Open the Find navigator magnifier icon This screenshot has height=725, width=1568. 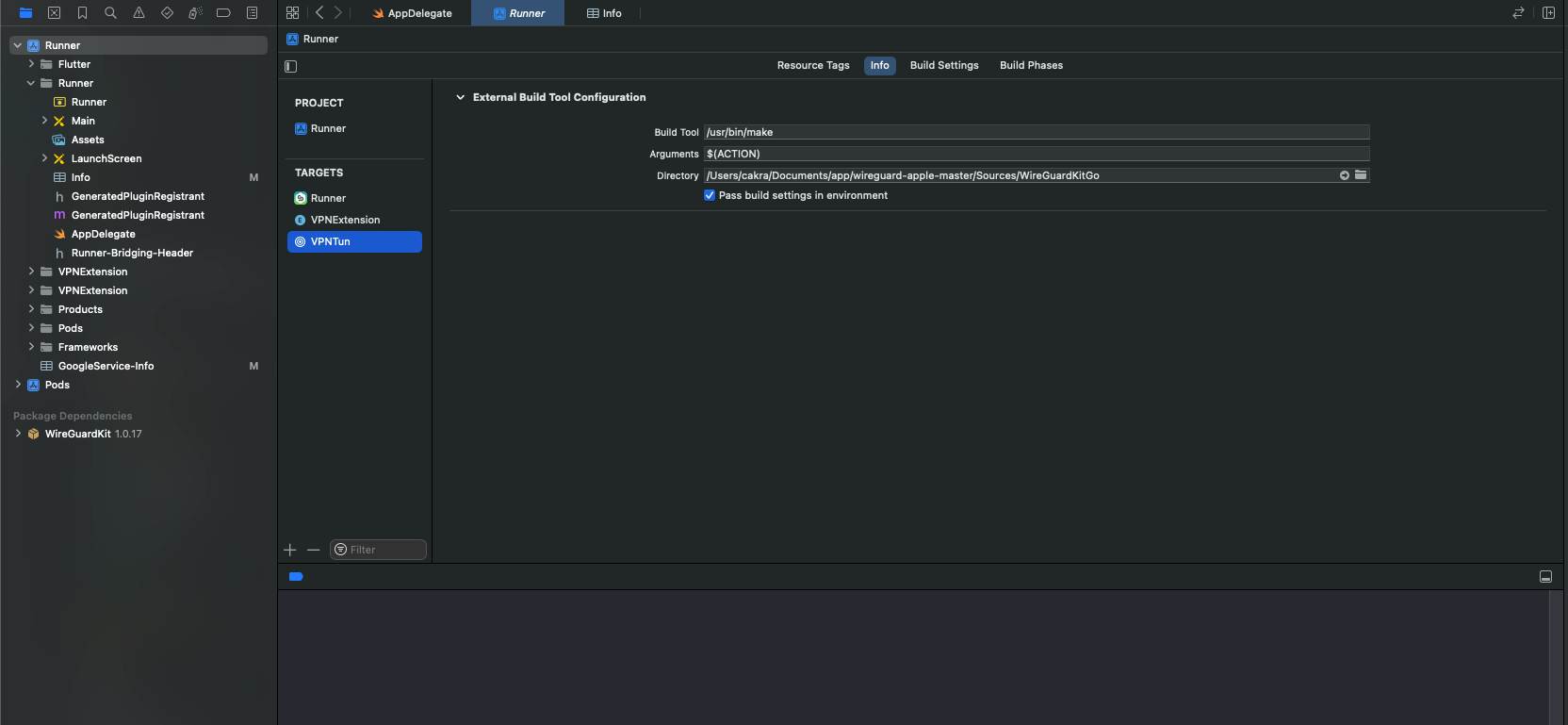click(x=110, y=13)
